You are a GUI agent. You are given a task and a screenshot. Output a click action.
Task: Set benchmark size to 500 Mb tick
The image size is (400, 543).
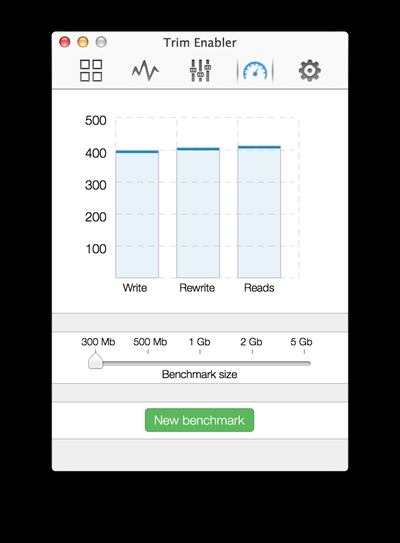148,352
